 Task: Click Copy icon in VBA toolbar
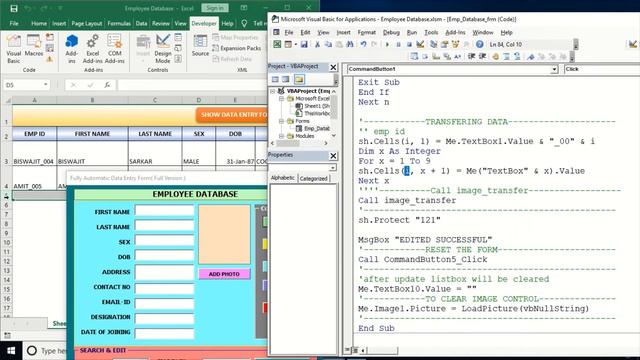[x=328, y=44]
